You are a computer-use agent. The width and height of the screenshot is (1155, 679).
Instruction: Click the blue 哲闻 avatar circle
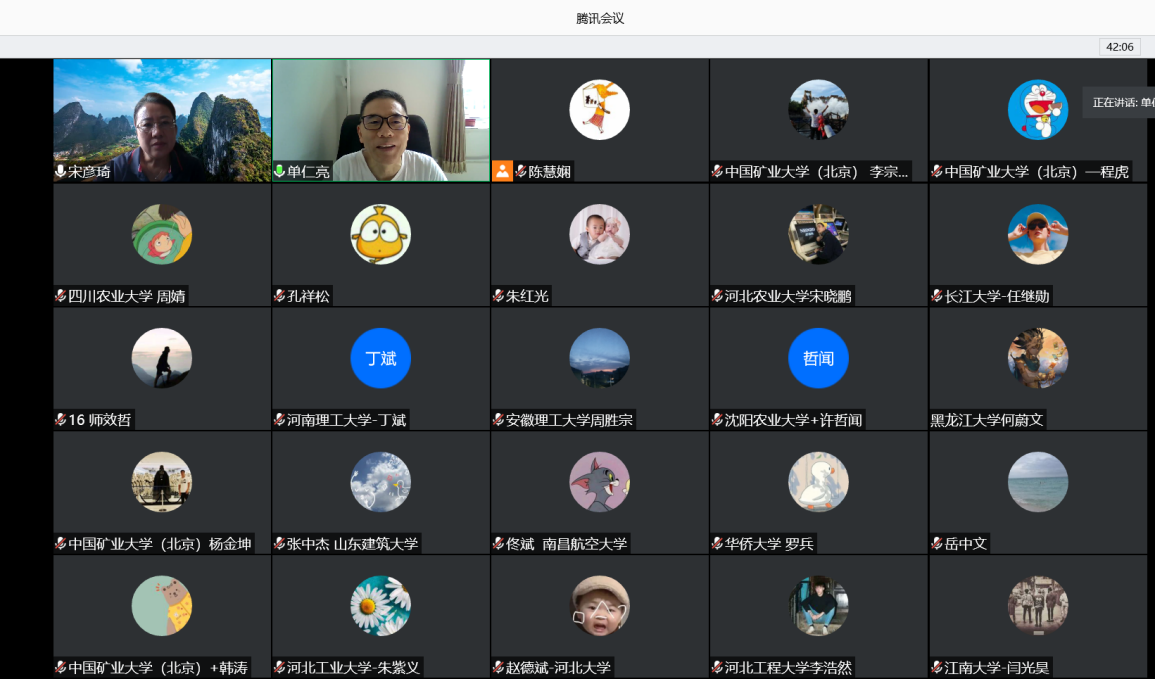click(x=818, y=358)
